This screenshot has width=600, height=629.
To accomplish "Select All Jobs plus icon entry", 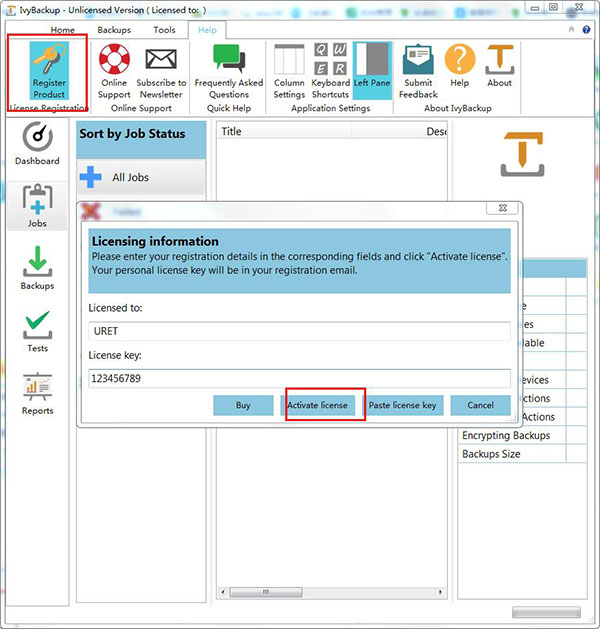I will point(141,177).
